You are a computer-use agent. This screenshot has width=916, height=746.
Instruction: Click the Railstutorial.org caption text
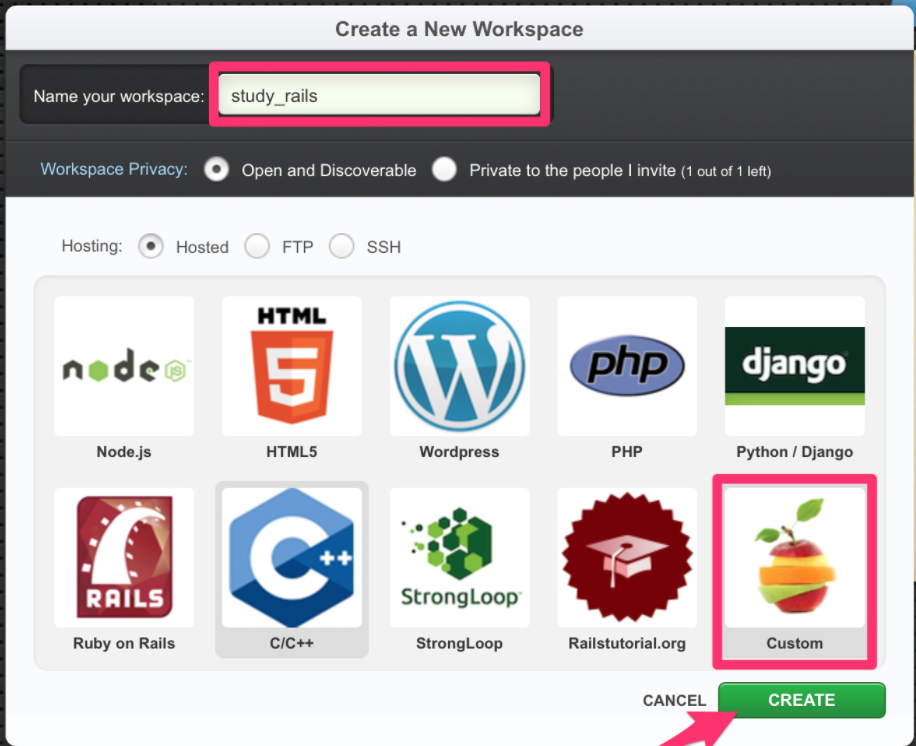(x=627, y=644)
